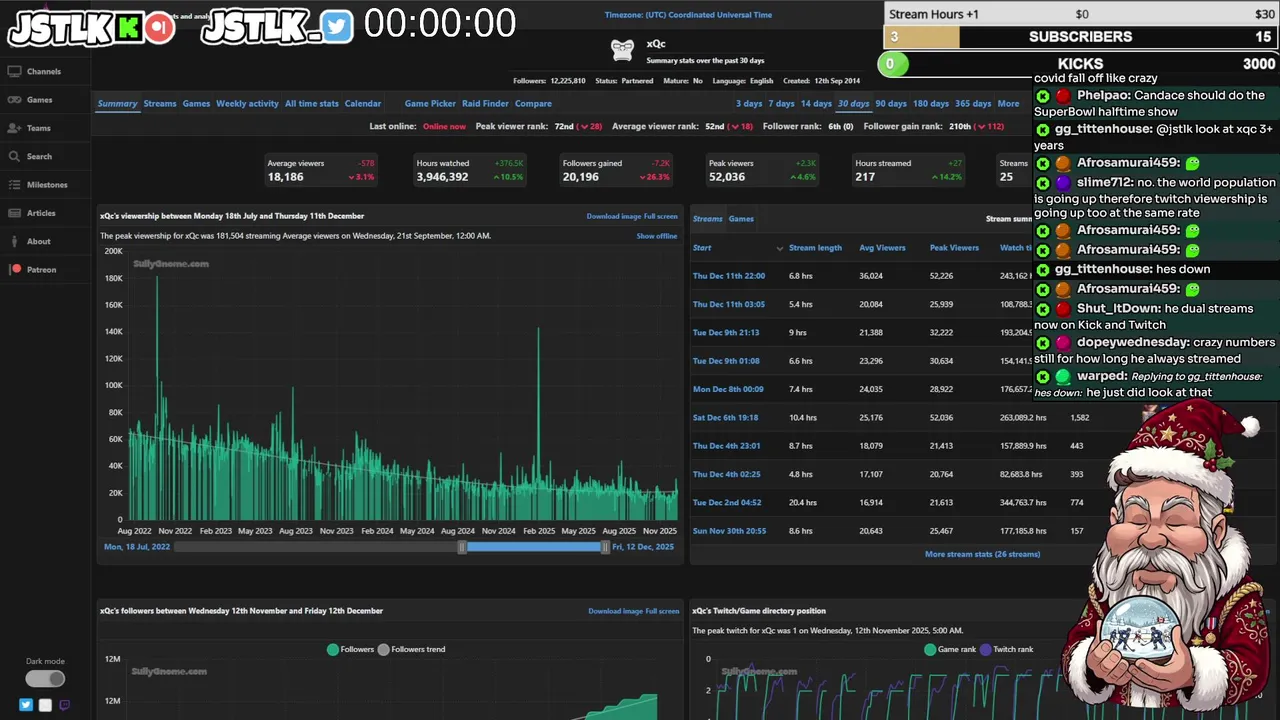1280x720 pixels.
Task: Click the Kick badge next to Phelpao's message
Action: 1043,96
